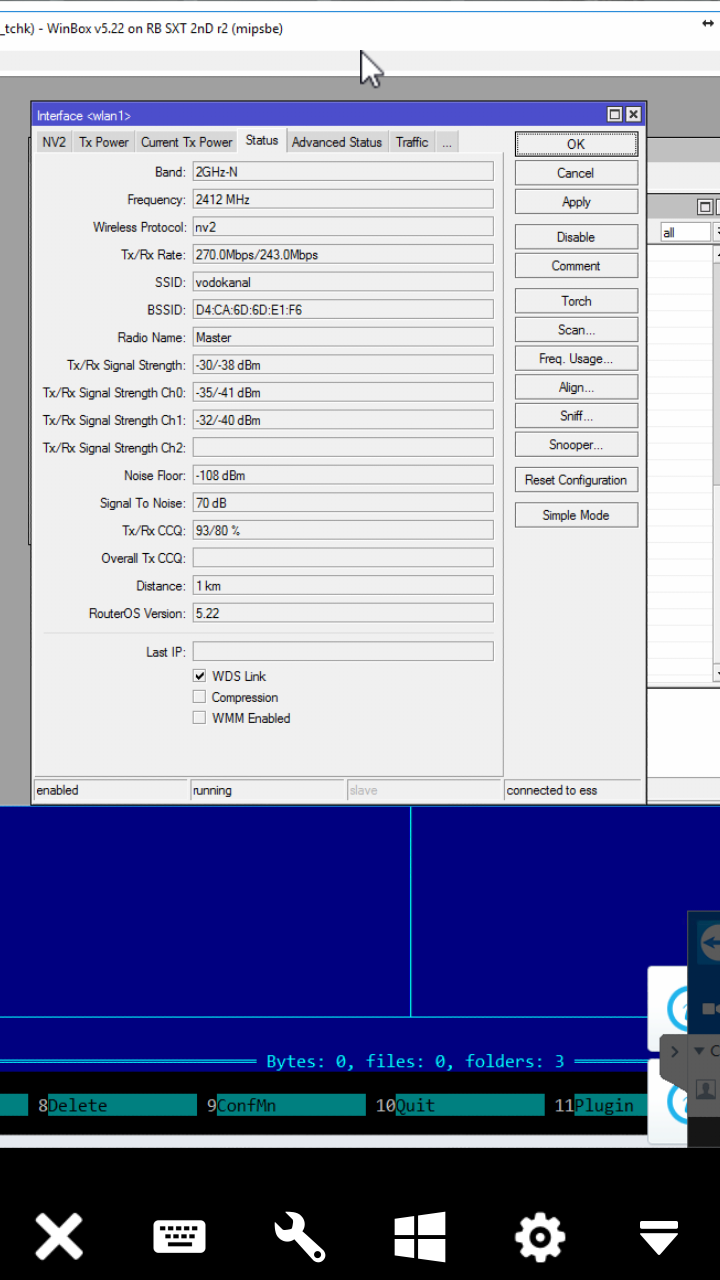Open the Scan... tool

tap(576, 330)
